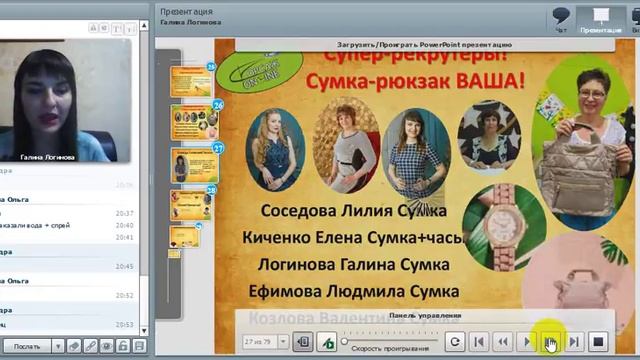Screen dimensions: 640x360
Task: Click the Галина Логинова webcam video
Action: [65, 100]
